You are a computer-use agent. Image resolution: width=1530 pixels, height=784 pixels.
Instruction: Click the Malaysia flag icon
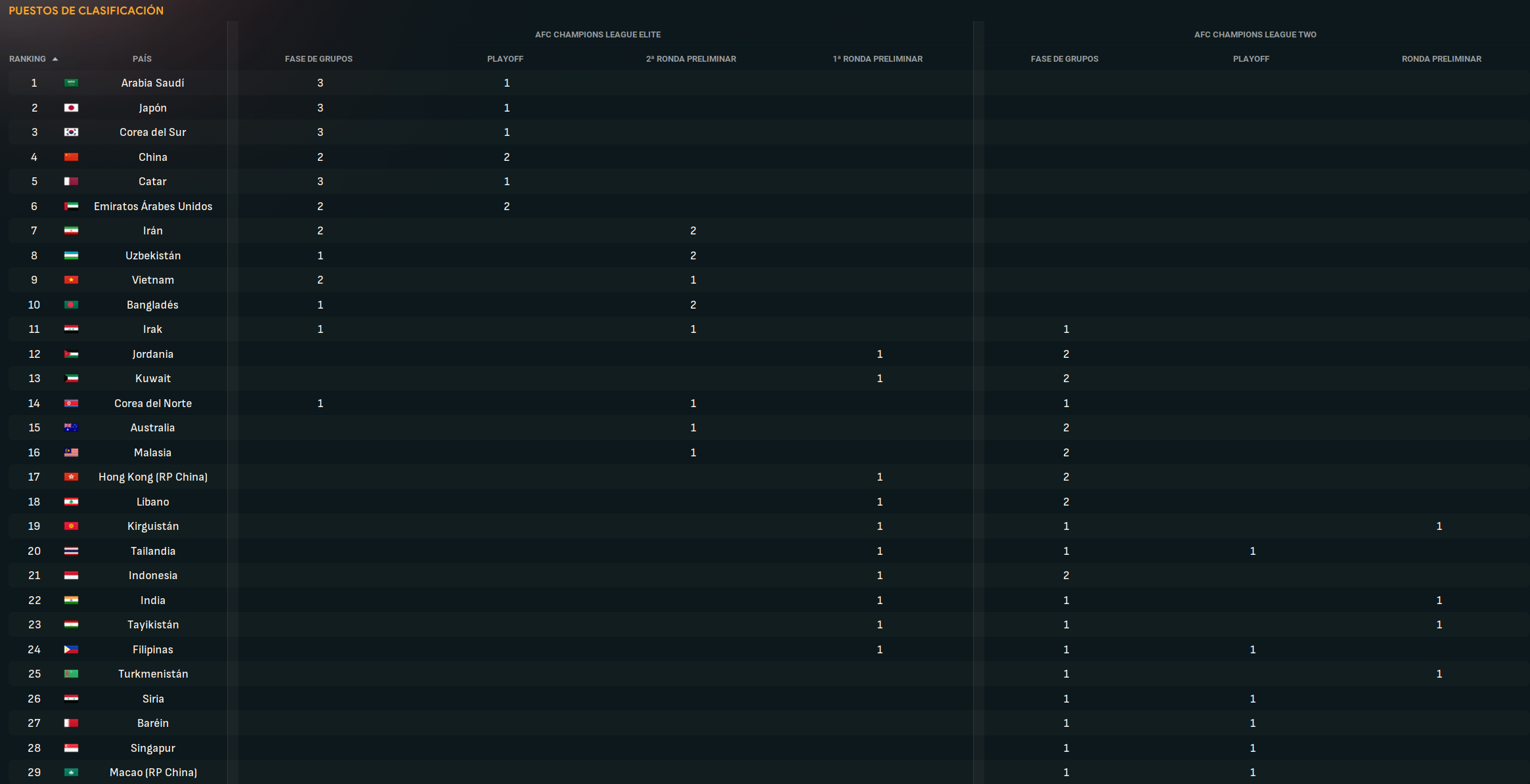[x=71, y=452]
